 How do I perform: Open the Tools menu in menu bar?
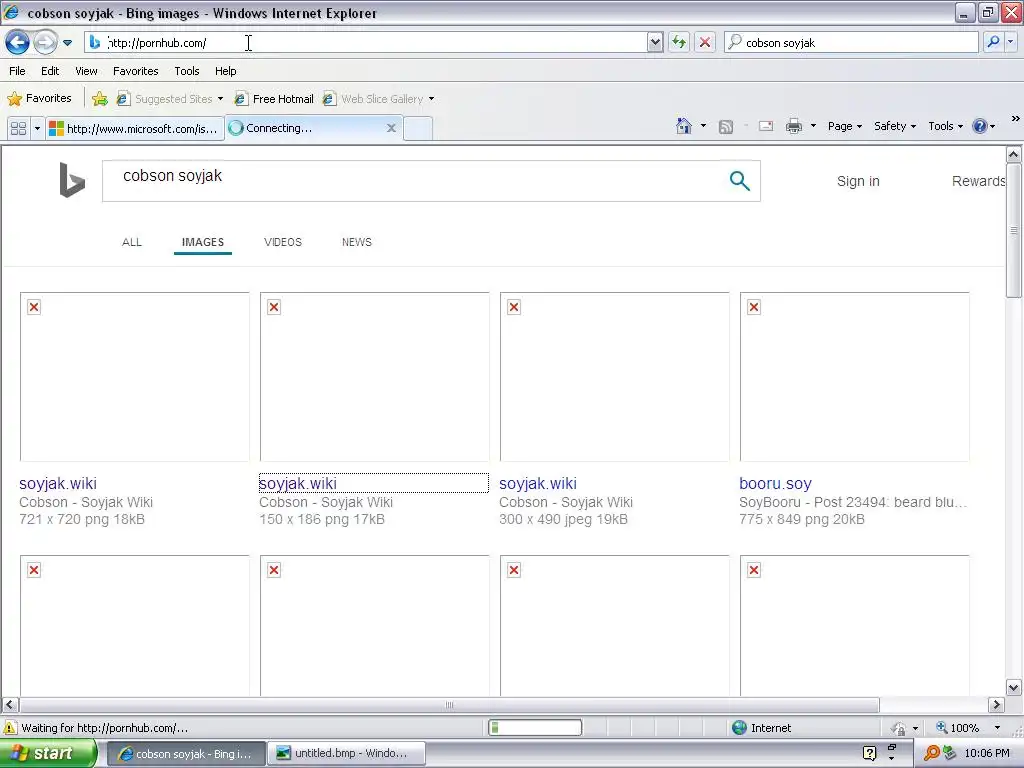click(x=187, y=71)
